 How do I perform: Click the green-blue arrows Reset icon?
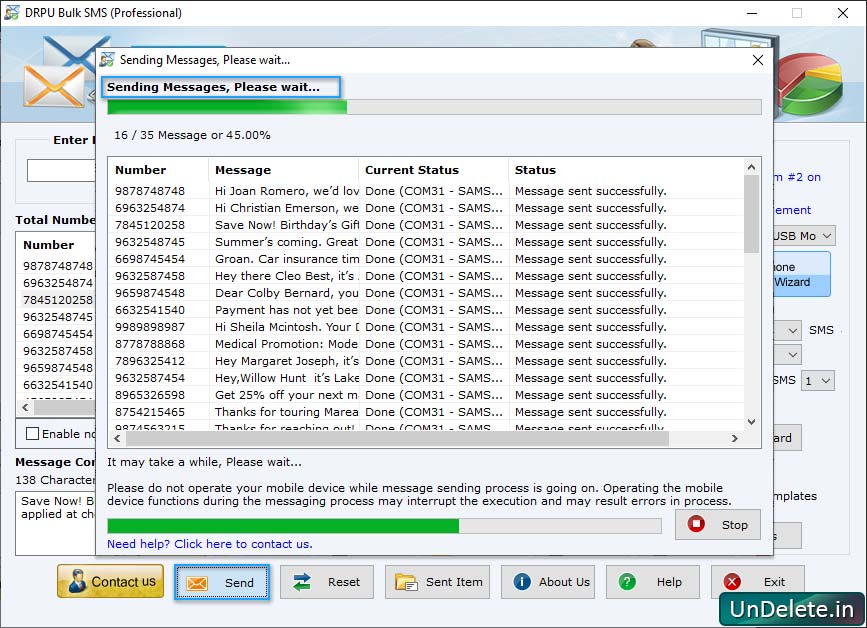pyautogui.click(x=302, y=582)
